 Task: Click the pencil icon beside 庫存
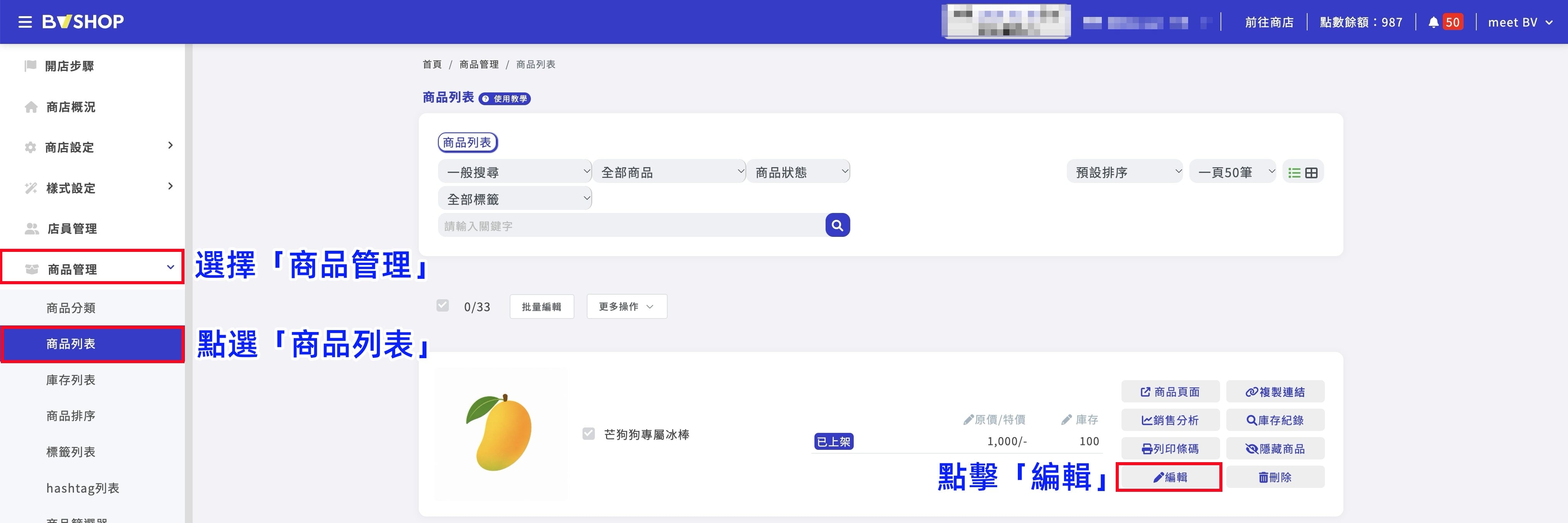(x=1066, y=420)
